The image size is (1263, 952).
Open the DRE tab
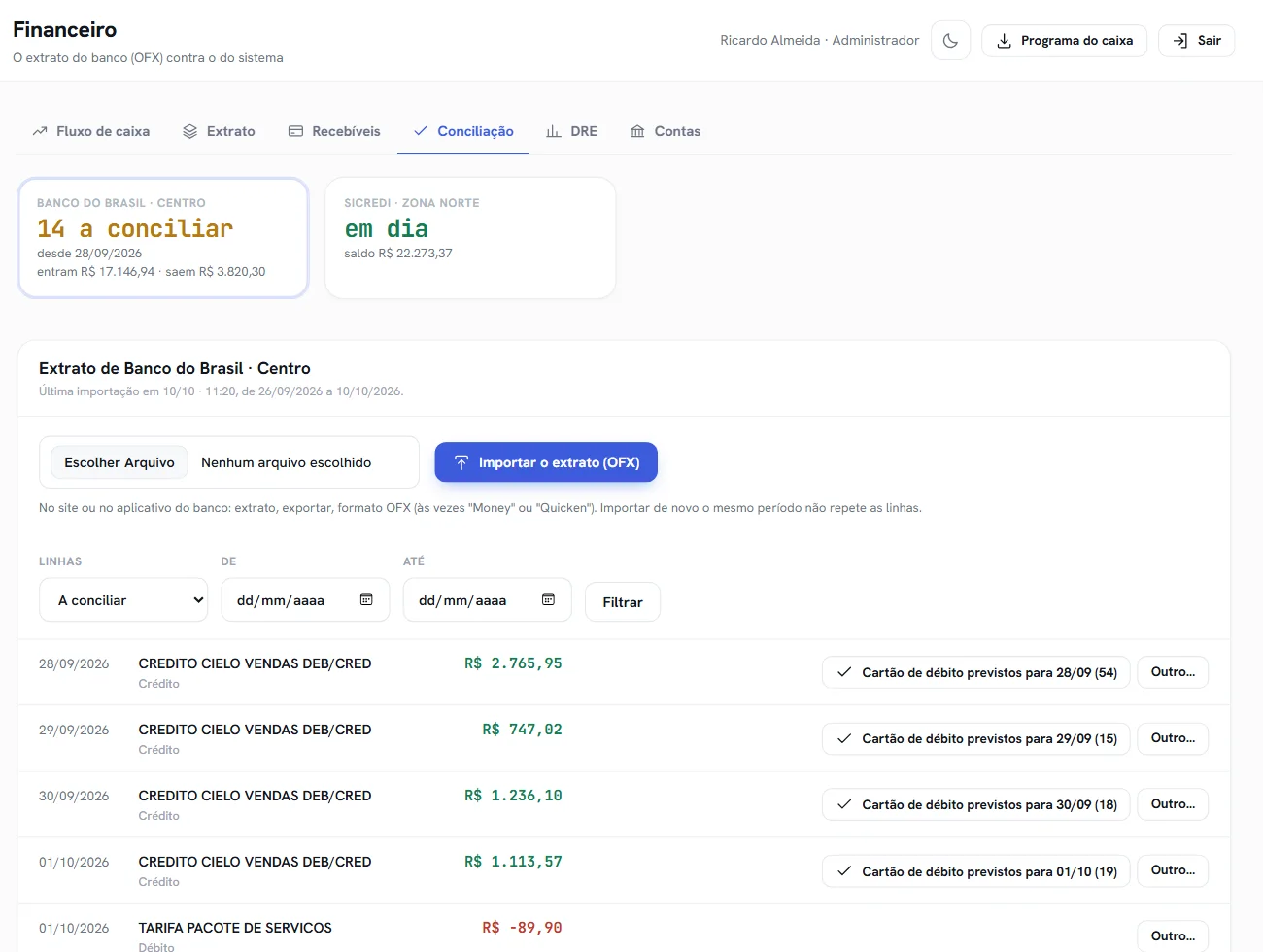pyautogui.click(x=572, y=131)
